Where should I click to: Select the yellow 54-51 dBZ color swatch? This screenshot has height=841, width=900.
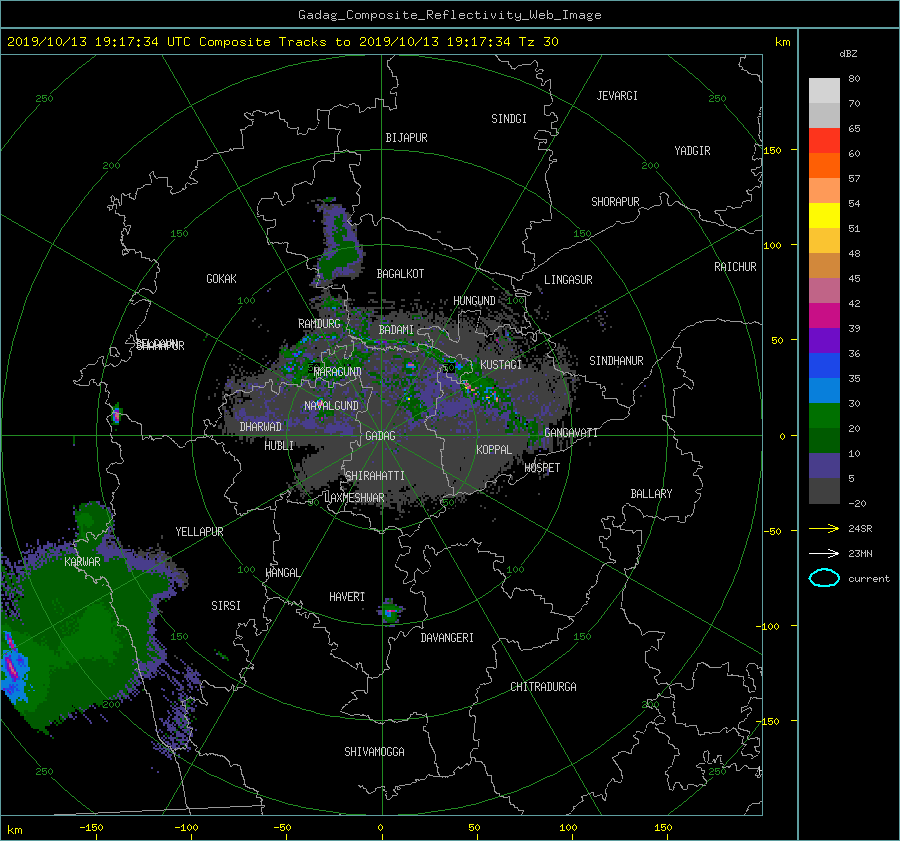[824, 216]
